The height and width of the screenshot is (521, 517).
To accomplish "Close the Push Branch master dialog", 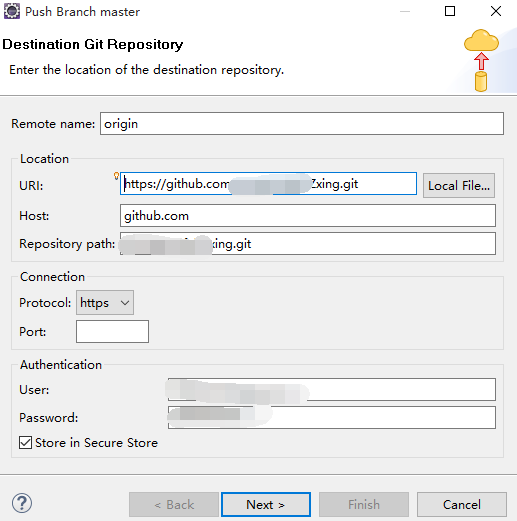I will pos(496,11).
